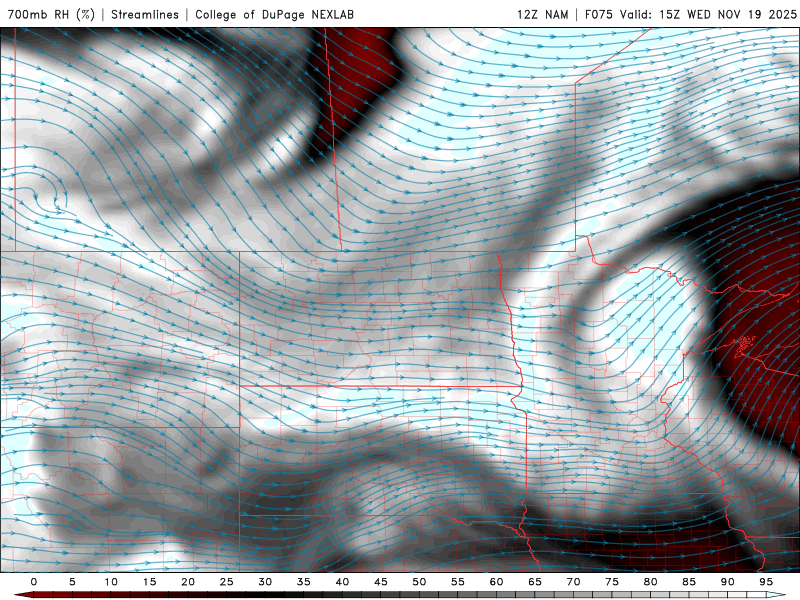The width and height of the screenshot is (800, 600).
Task: Click the "80" color scale label
Action: coord(650,582)
